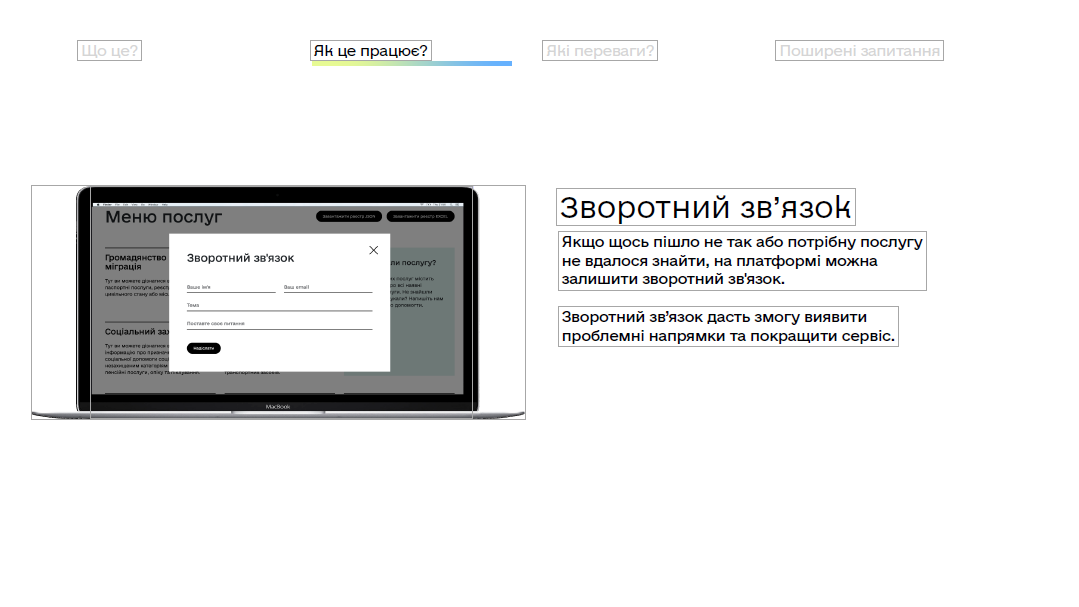Click the 'Поставте своє питання' field
The width and height of the screenshot is (1079, 607).
click(x=279, y=324)
